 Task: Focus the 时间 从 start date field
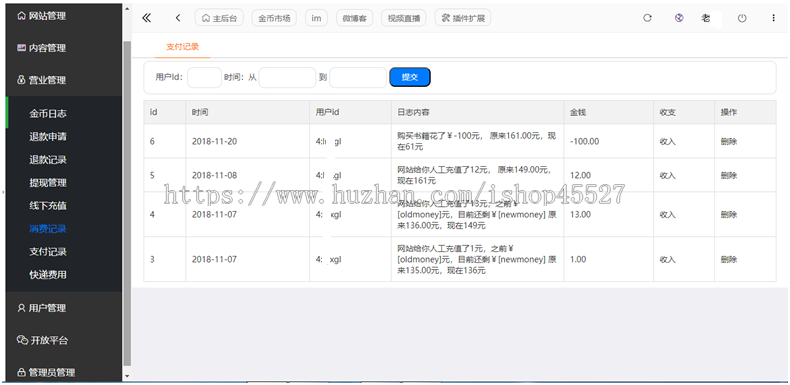click(287, 78)
